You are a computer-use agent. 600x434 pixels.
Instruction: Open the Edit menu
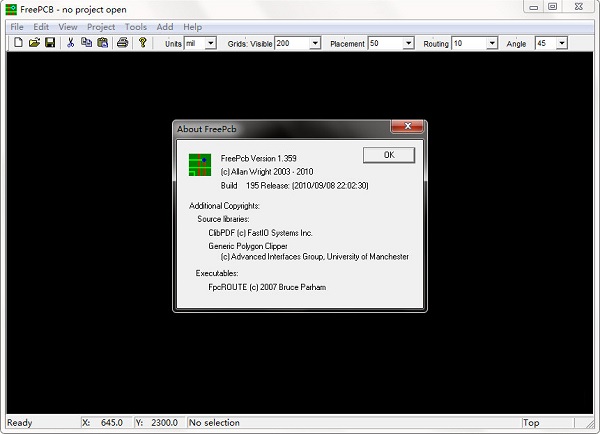coord(41,27)
